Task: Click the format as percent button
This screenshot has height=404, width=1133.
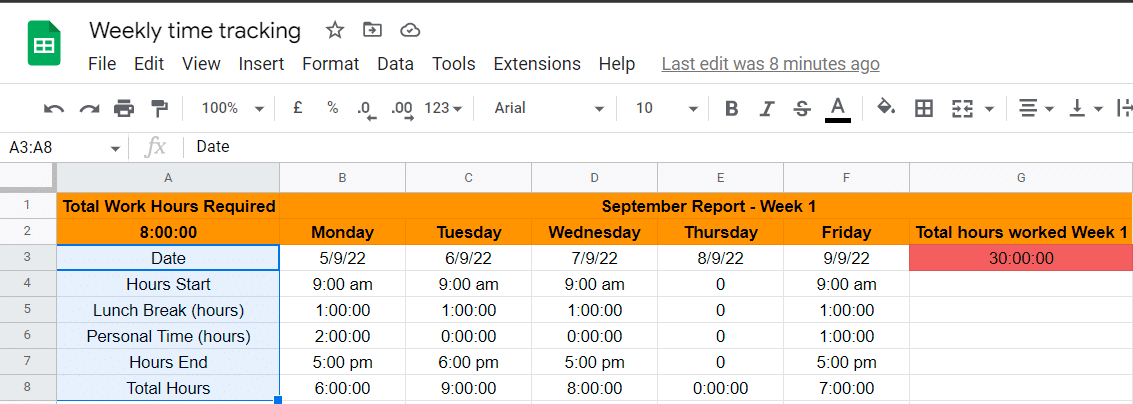Action: [x=332, y=108]
